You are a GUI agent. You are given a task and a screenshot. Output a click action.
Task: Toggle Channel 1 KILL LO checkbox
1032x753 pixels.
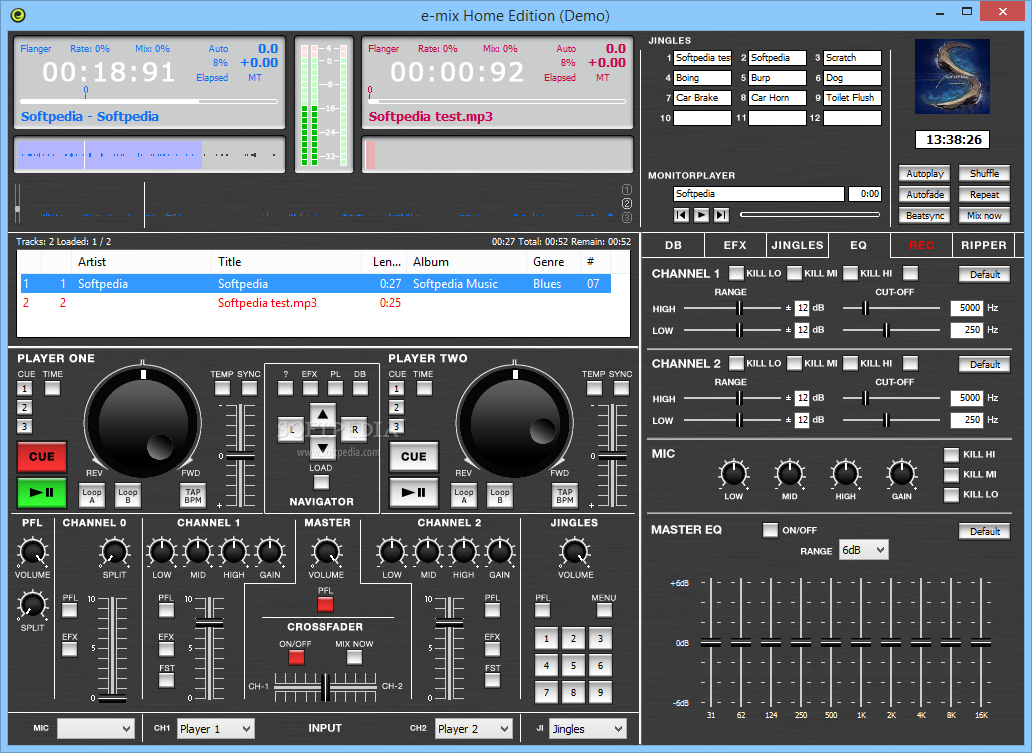[736, 273]
